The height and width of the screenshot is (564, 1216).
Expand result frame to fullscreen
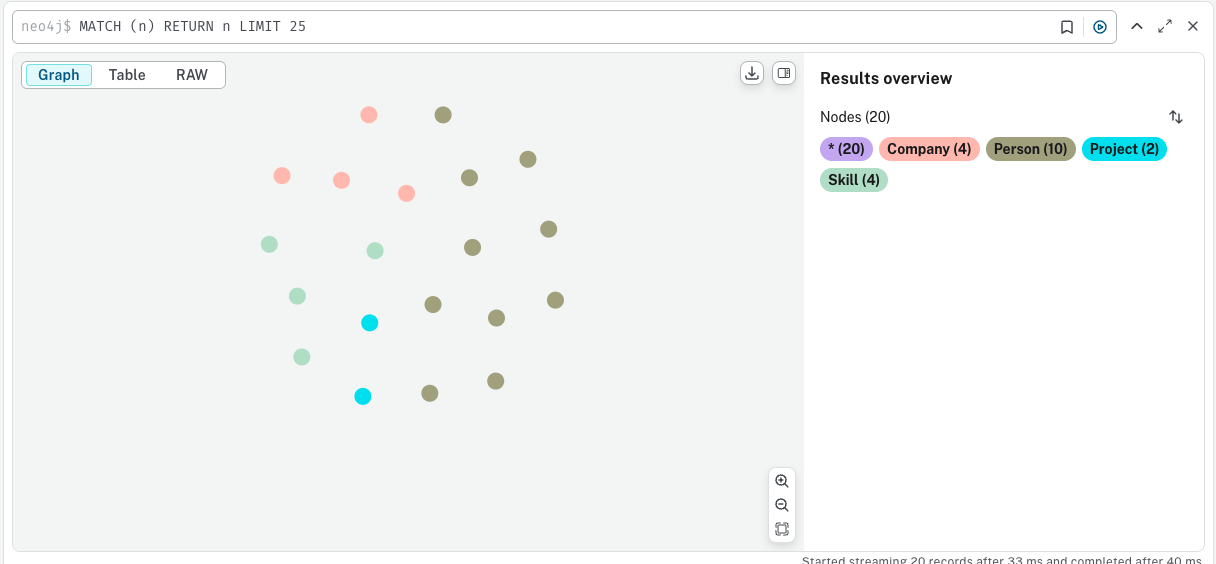[x=1165, y=27]
